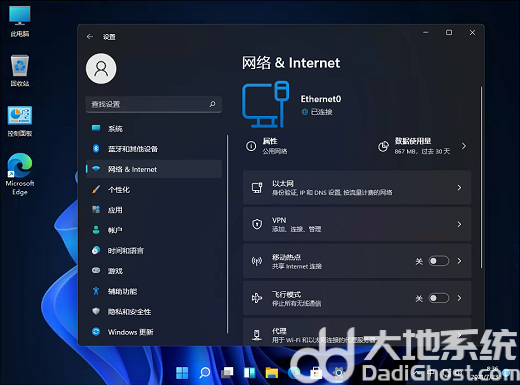
Task: Open 数据使用量 details
Action: (x=422, y=146)
